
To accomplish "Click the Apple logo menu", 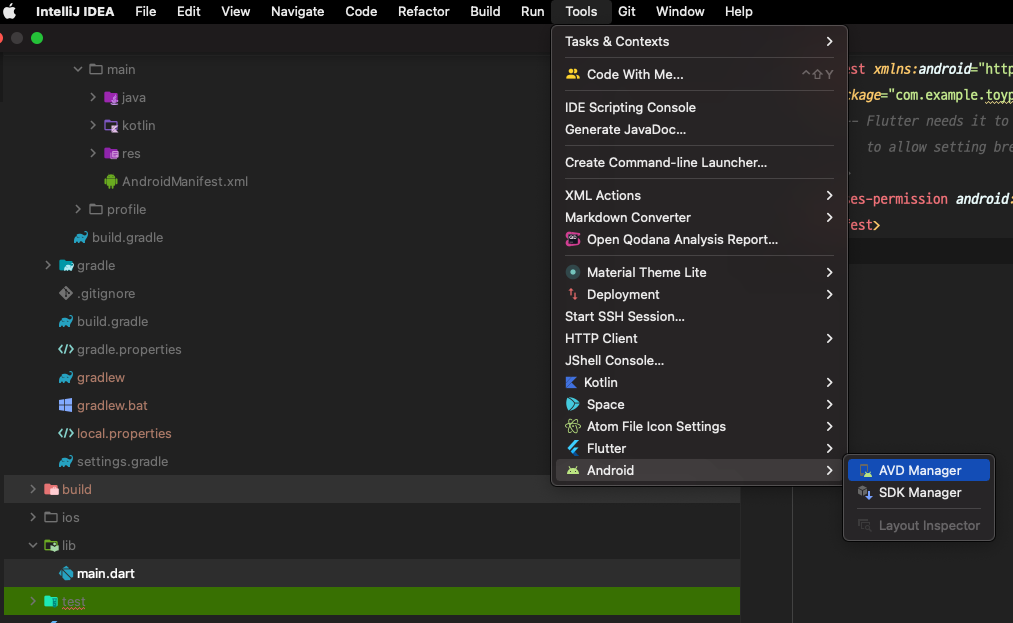I will (x=9, y=12).
